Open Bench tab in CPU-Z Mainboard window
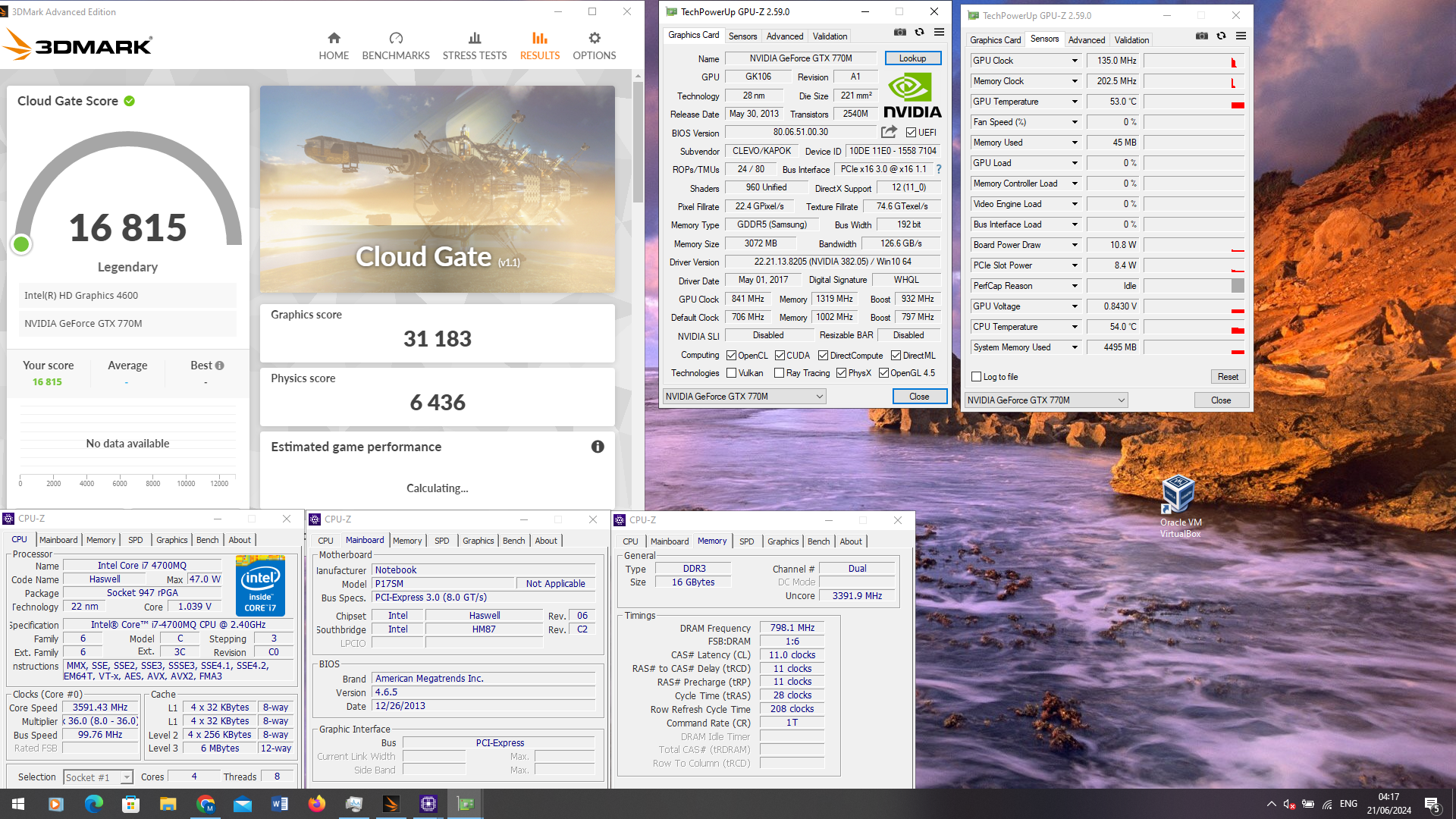The image size is (1456, 819). (x=513, y=541)
